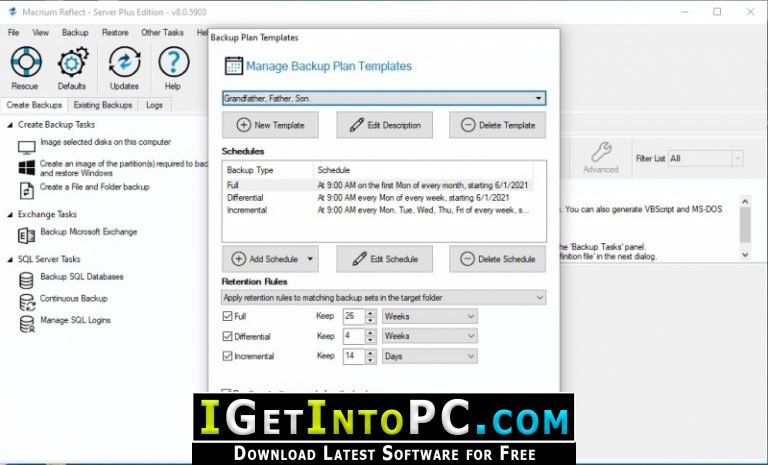Open the File menu
Viewport: 768px width, 465px height.
[x=14, y=32]
